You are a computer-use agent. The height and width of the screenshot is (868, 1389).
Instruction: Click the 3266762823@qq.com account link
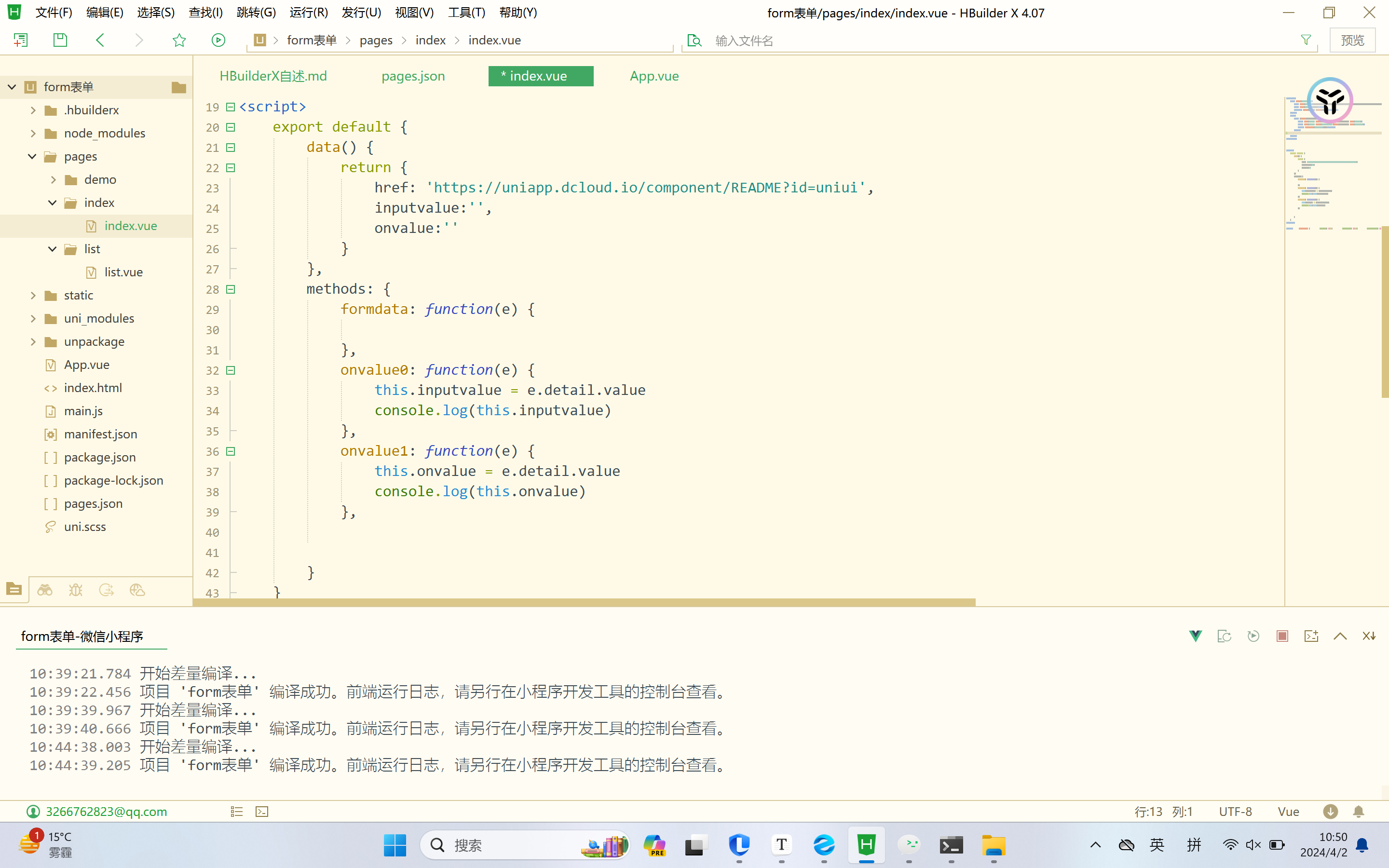pos(106,812)
